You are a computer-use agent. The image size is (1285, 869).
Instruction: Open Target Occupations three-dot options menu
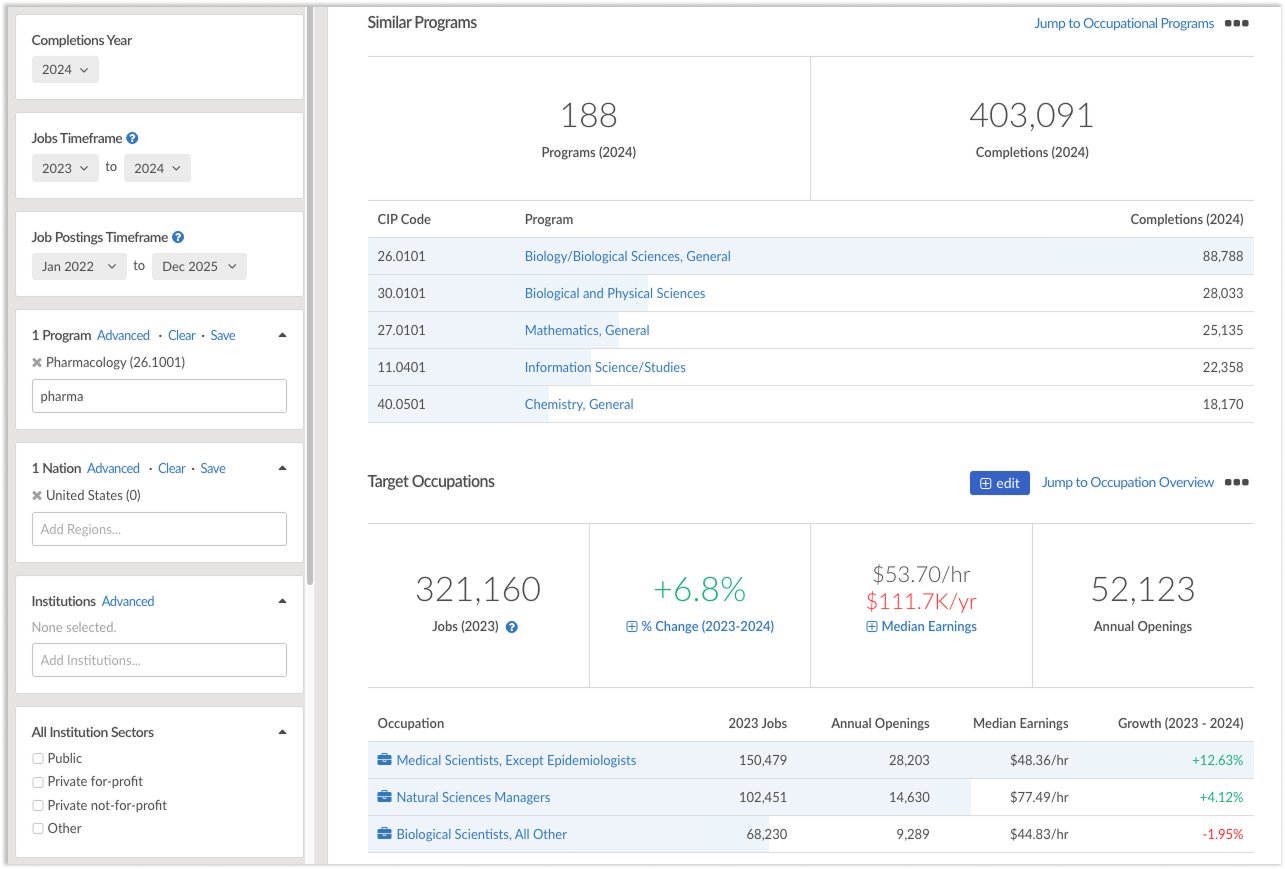[x=1237, y=482]
